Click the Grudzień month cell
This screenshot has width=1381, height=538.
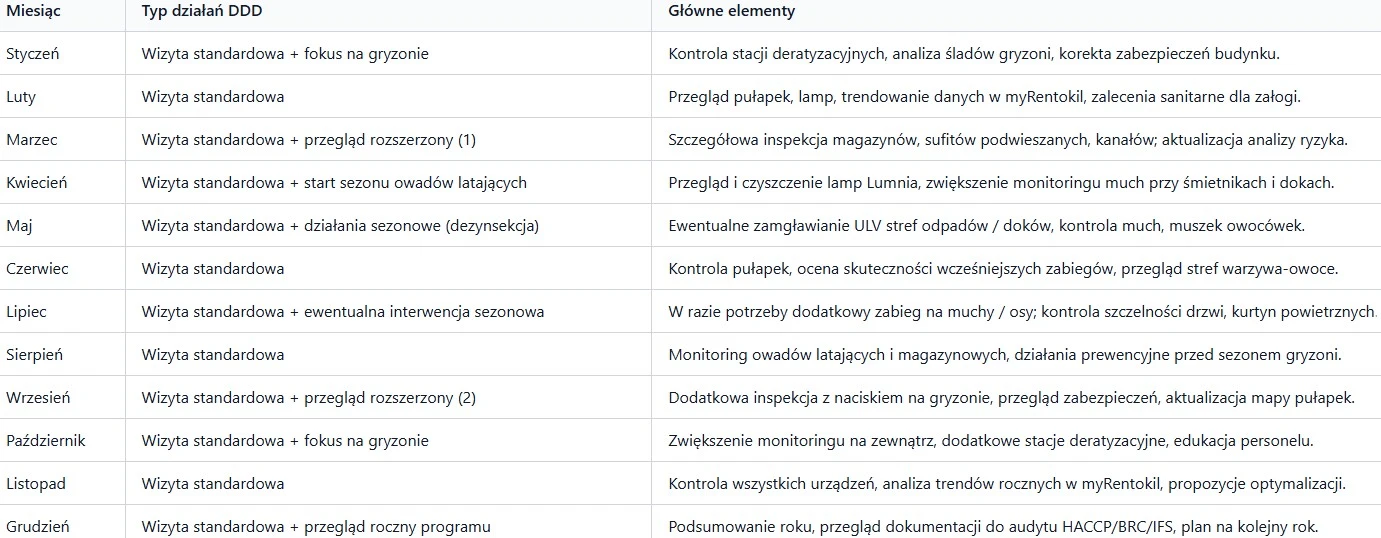pos(62,522)
